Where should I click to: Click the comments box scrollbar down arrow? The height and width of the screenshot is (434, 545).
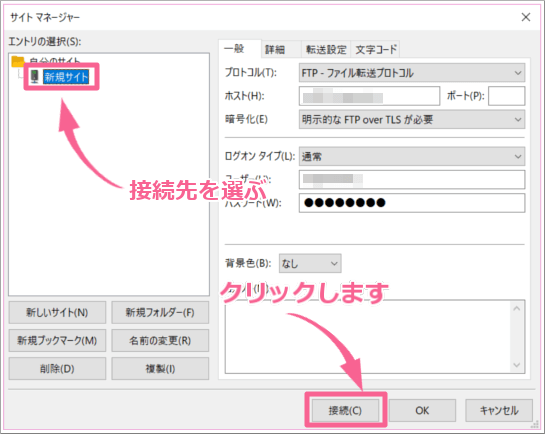pyautogui.click(x=517, y=365)
